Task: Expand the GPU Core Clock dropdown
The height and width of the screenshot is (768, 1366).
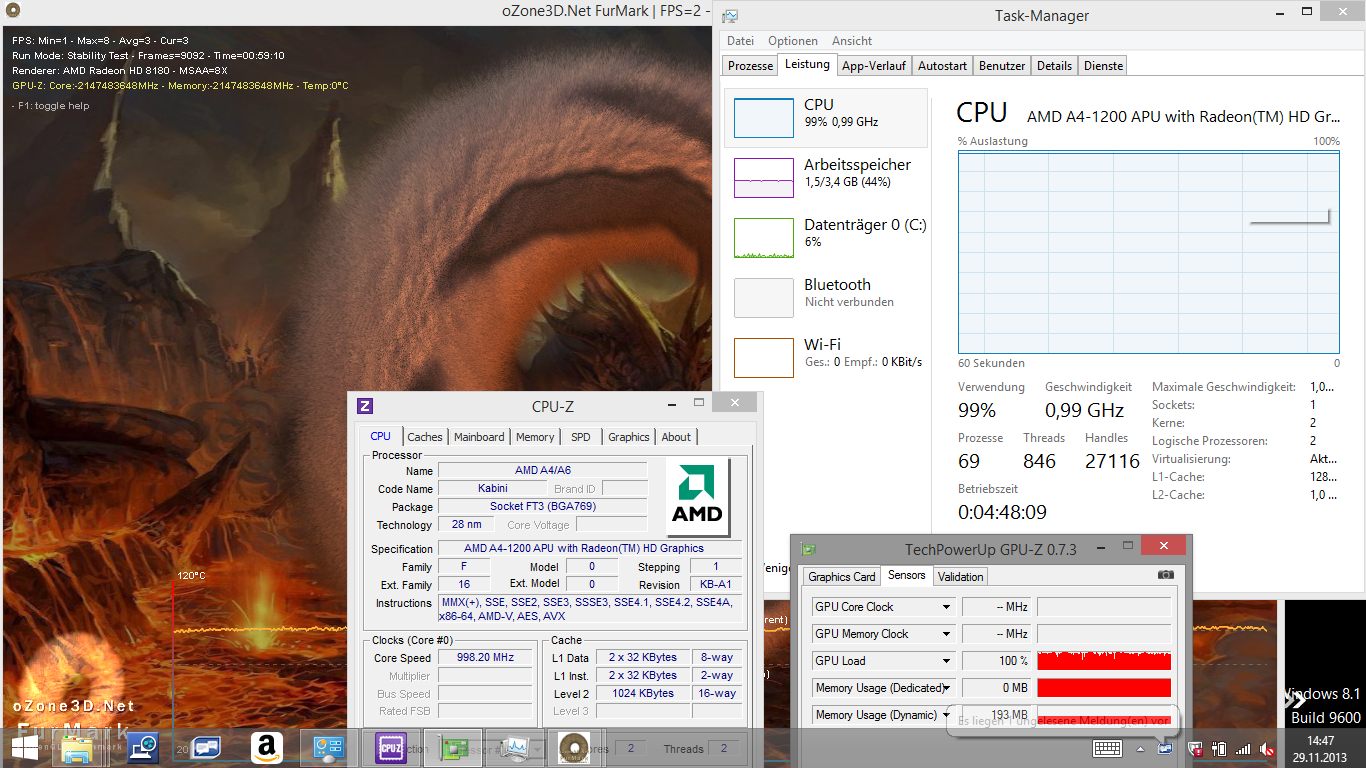Action: (x=946, y=607)
